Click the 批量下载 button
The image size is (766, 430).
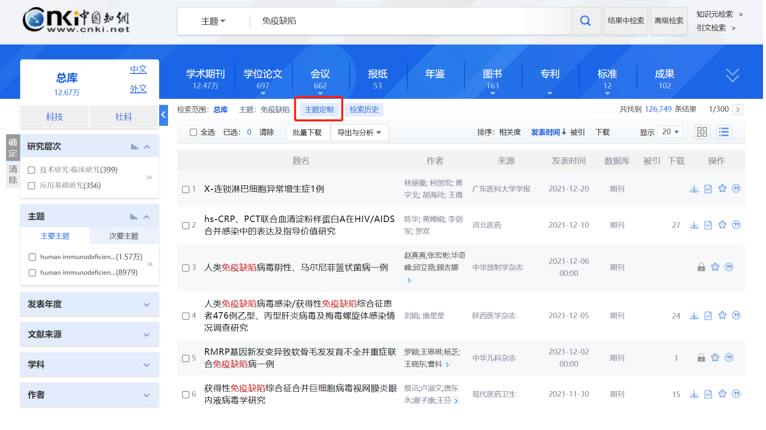pos(306,133)
